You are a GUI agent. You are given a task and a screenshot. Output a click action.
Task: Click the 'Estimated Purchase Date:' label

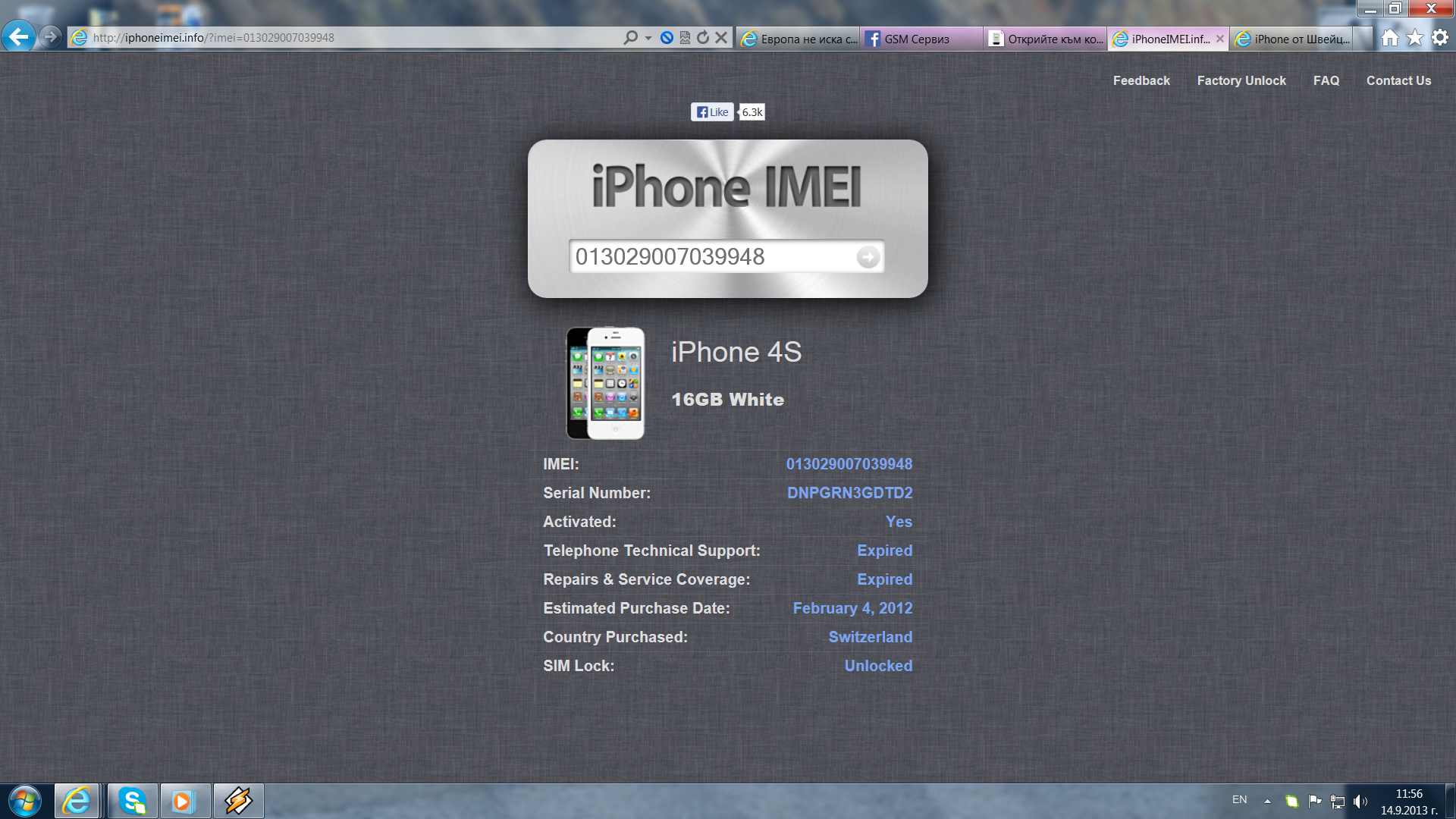click(x=636, y=608)
